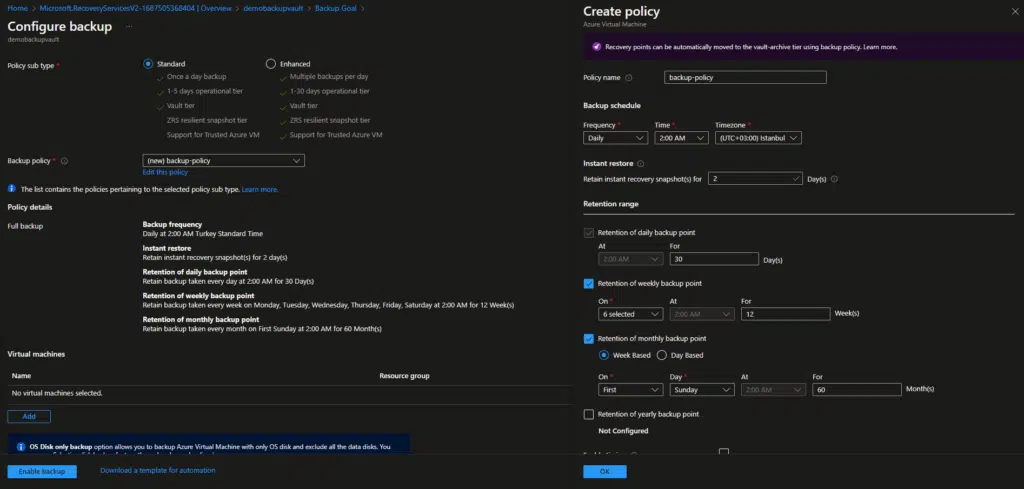Click weekly retention weeks field showing 12
1024x489 pixels.
tap(786, 314)
